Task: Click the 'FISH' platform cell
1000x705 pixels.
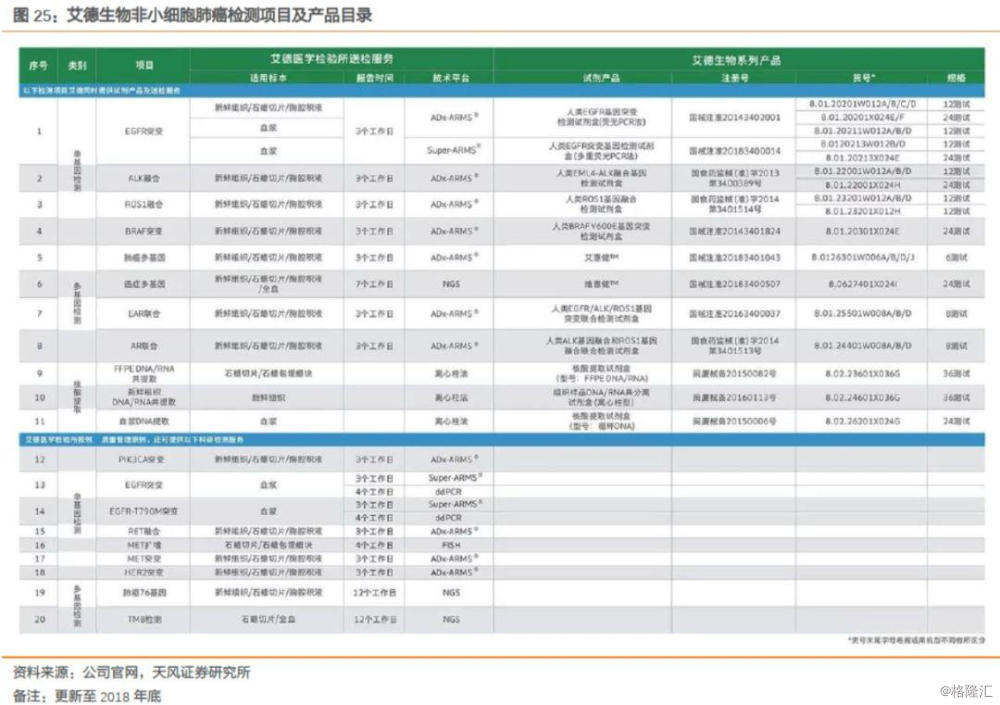Action: [451, 545]
